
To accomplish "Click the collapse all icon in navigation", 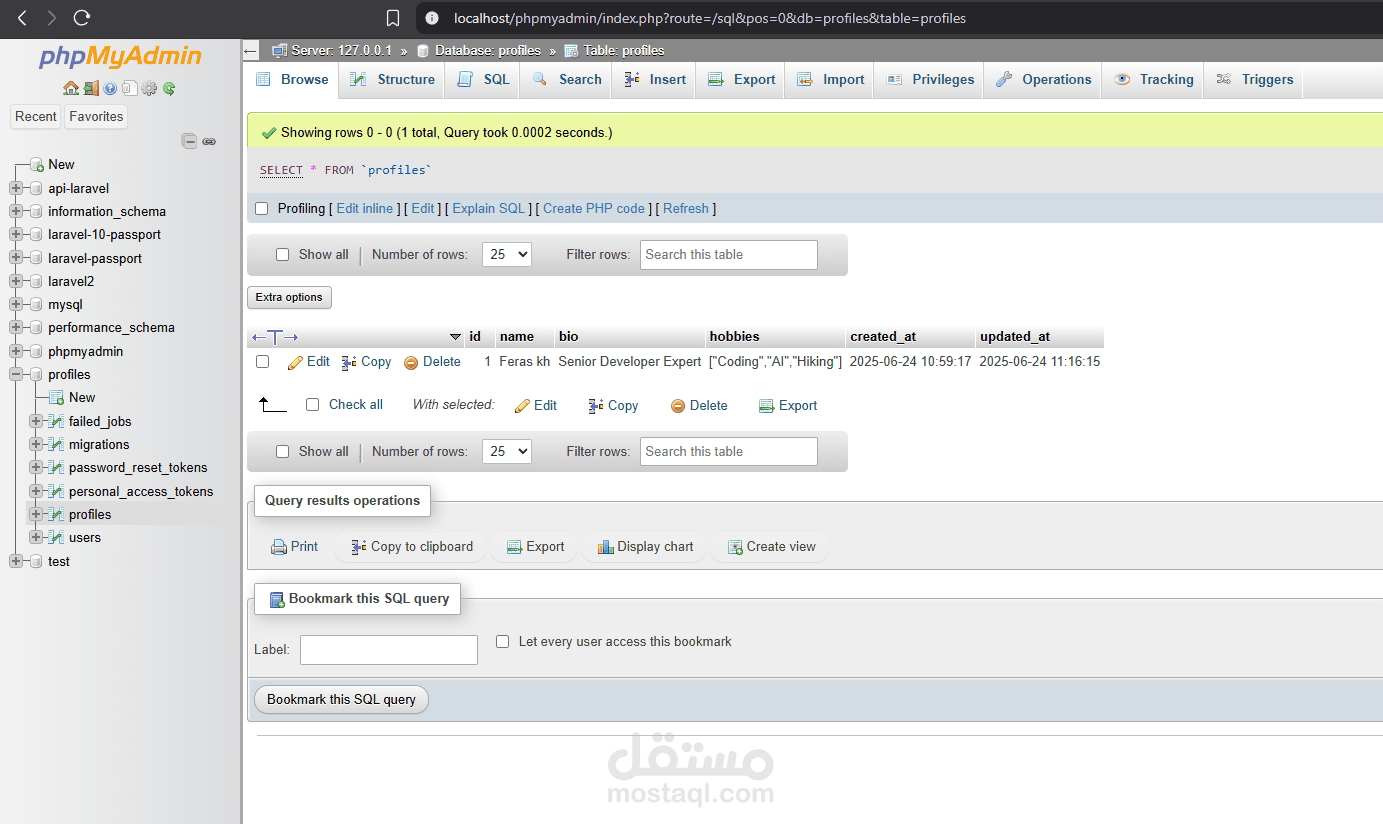I will 189,141.
